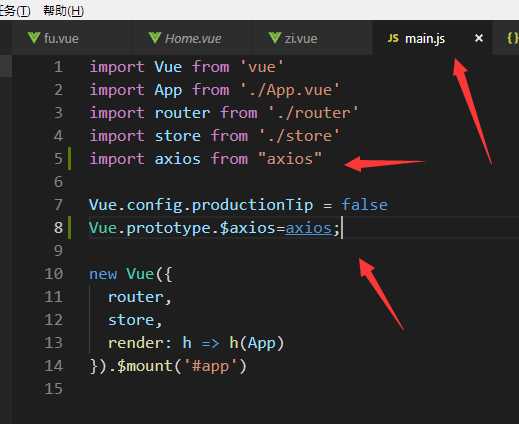This screenshot has width=519, height=424.
Task: Click the 'false' keyword on line 7
Action: pyautogui.click(x=365, y=205)
